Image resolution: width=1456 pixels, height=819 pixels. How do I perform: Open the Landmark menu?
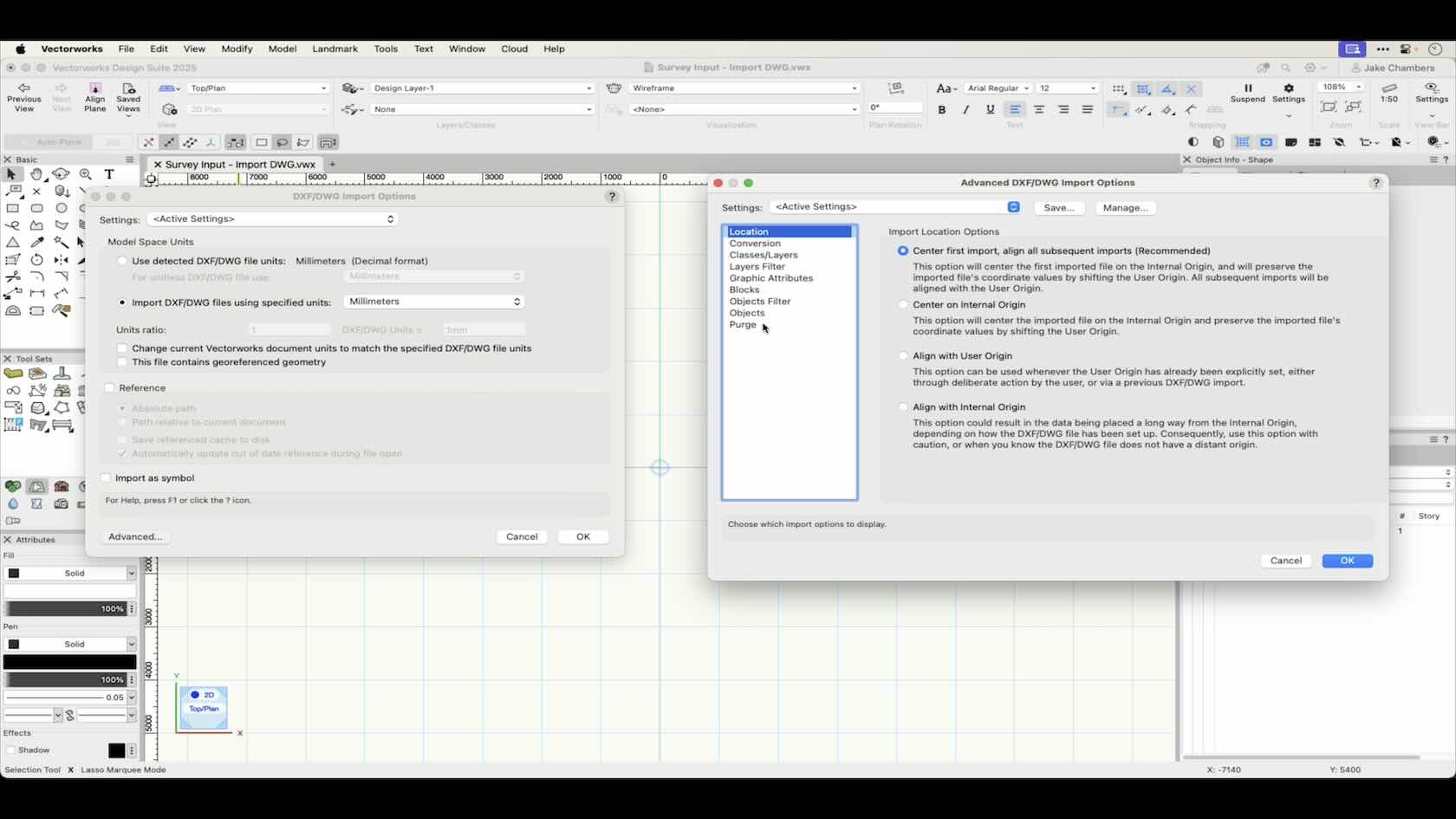click(335, 49)
